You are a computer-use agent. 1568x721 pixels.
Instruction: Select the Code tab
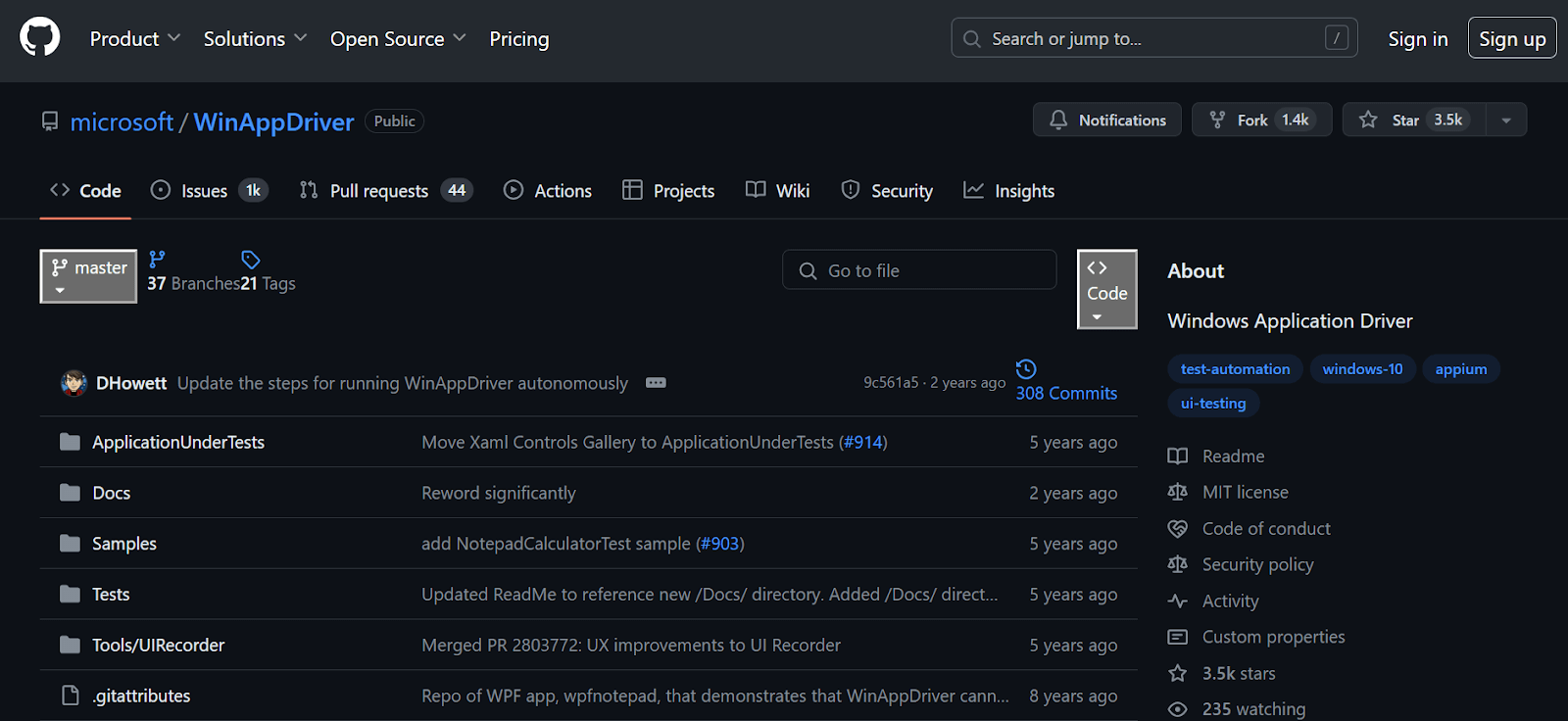click(85, 191)
